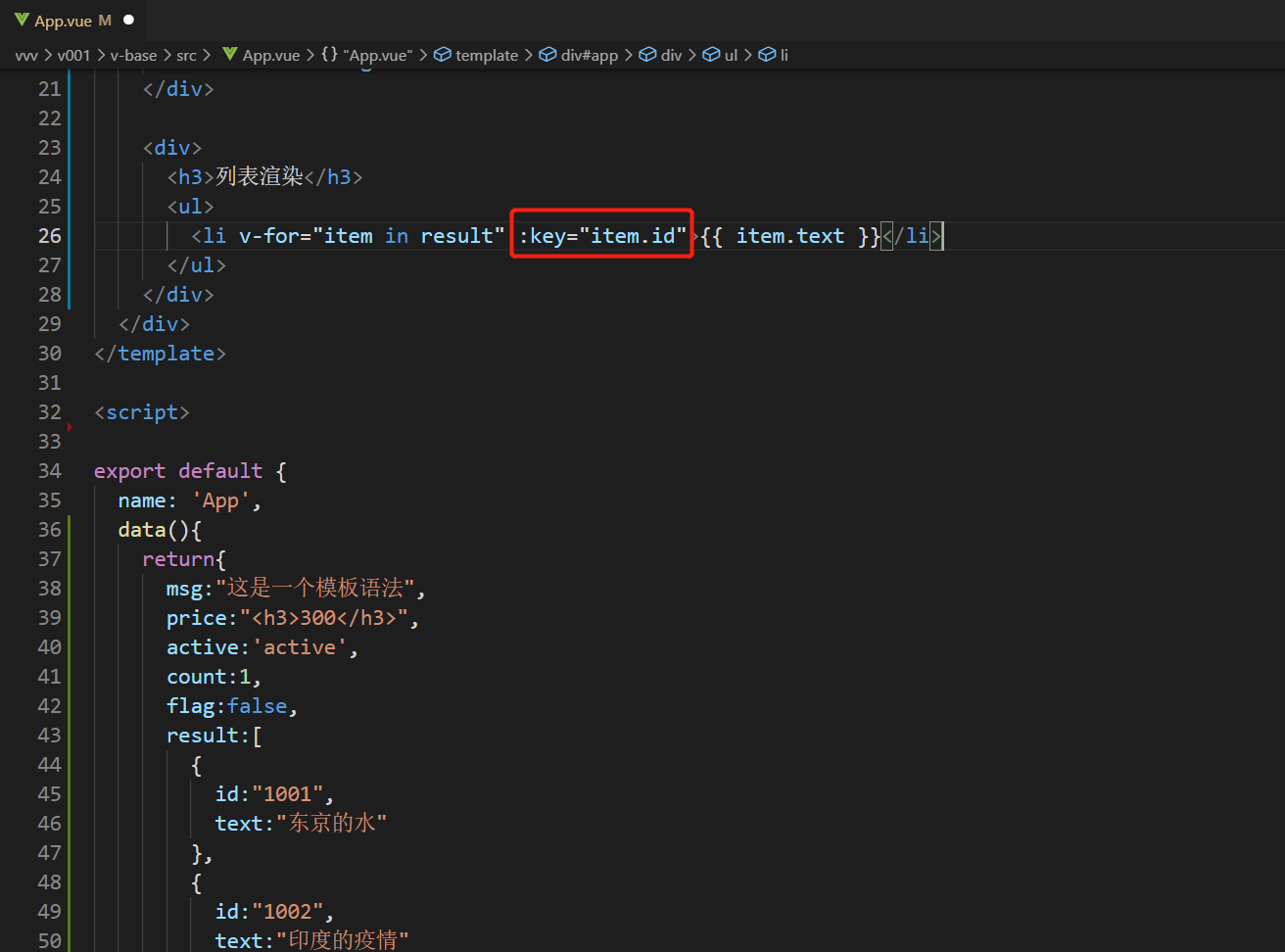Click the data(){ line

(x=160, y=530)
